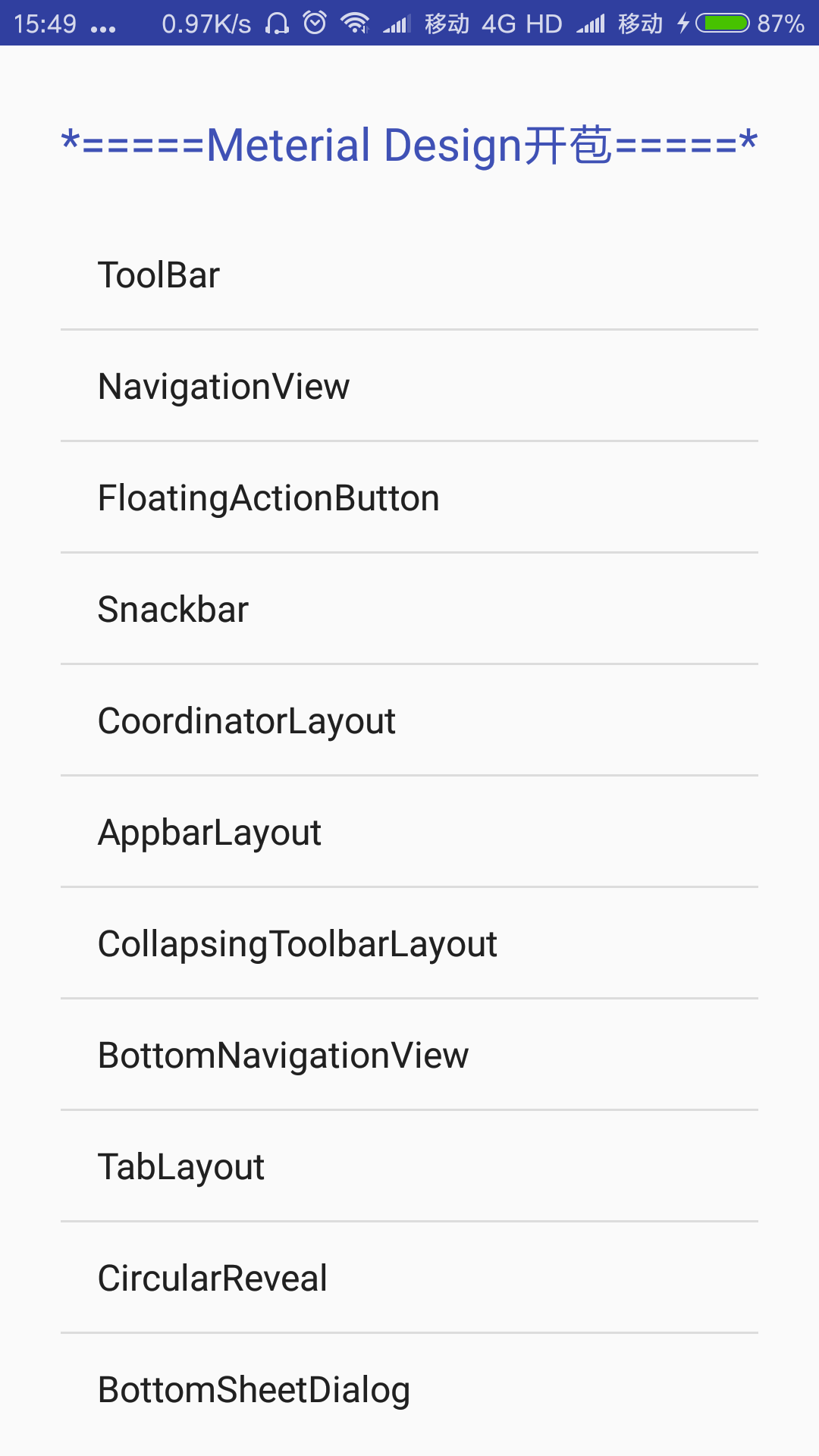
Task: Tap the alarm clock status icon
Action: 315,23
